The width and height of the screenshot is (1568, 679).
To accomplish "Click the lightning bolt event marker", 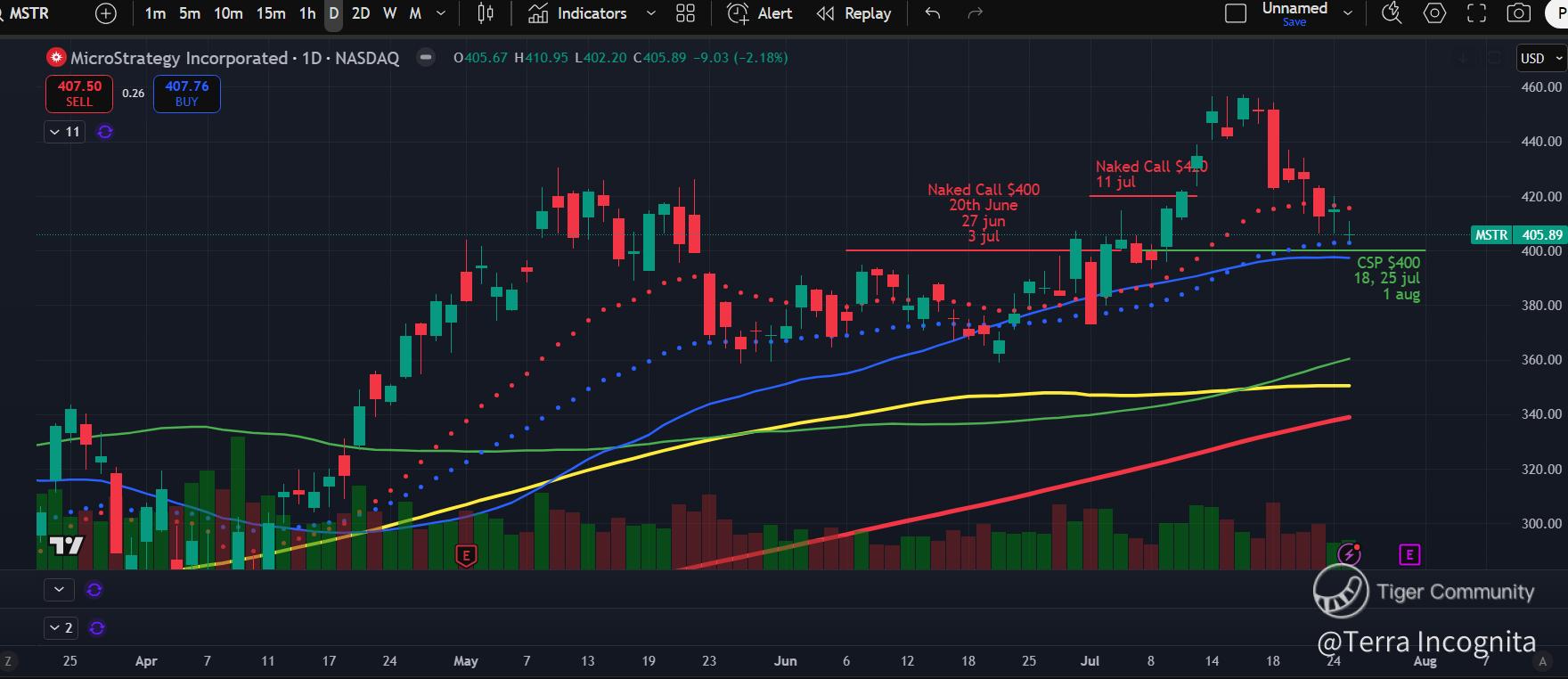I will (x=1349, y=554).
